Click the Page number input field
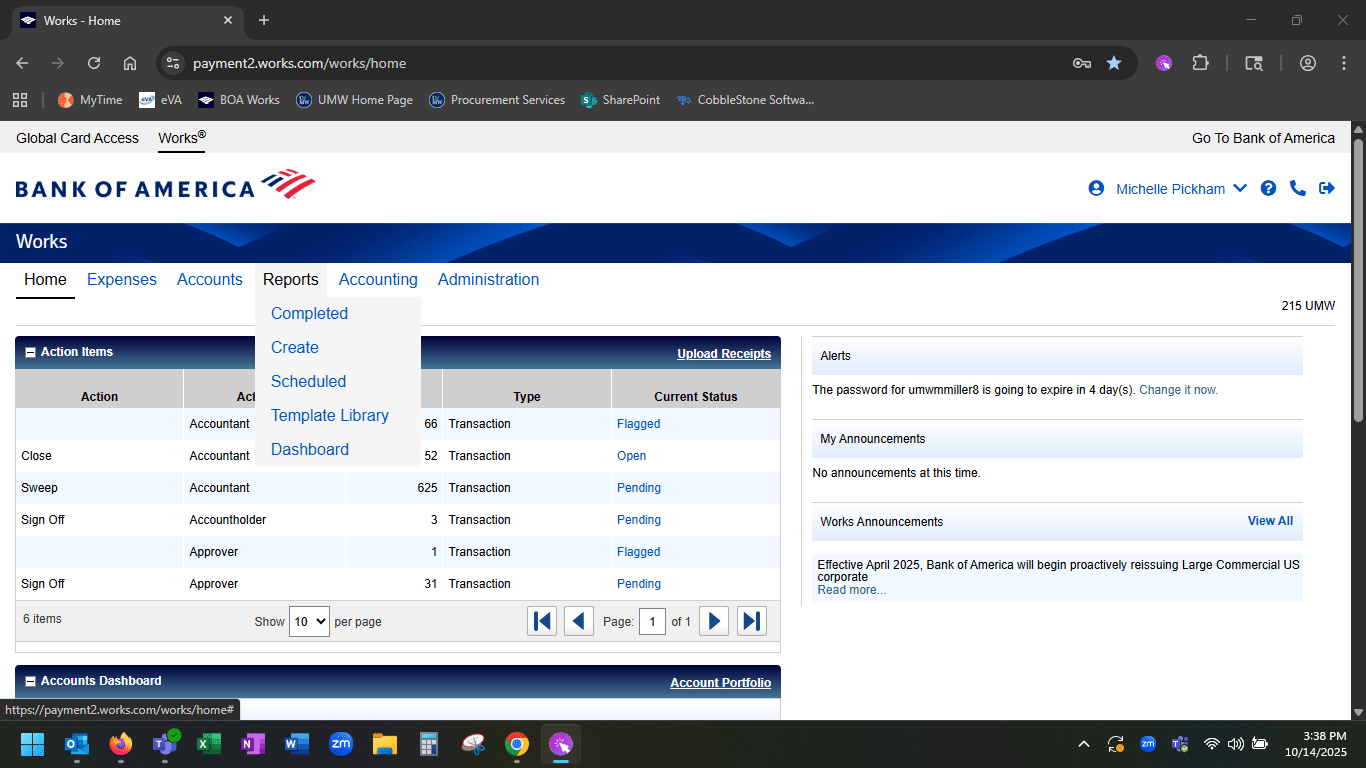This screenshot has width=1366, height=768. tap(652, 621)
